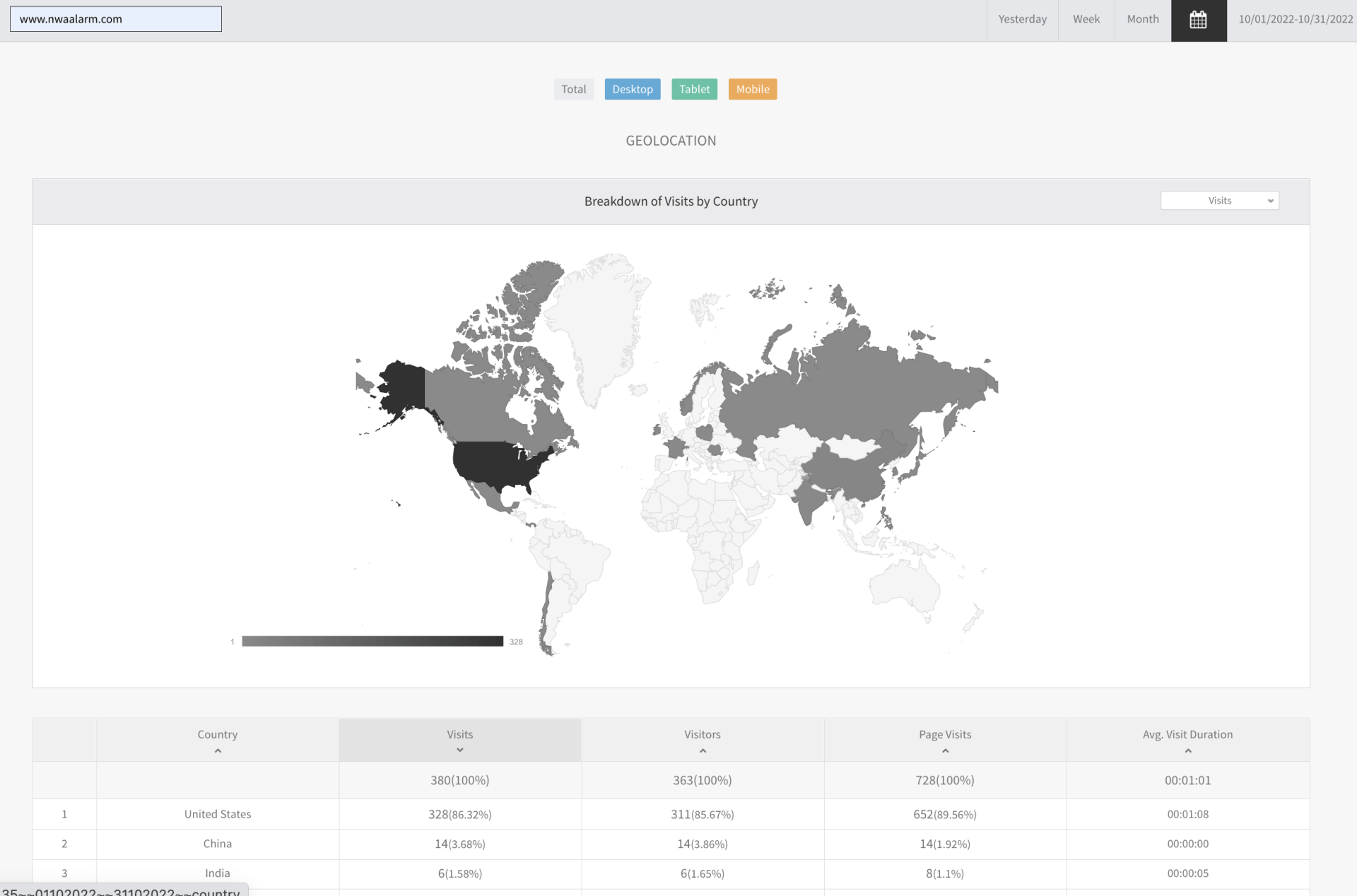Screen dimensions: 1357x896
Task: Click the China row in table
Action: pos(218,844)
